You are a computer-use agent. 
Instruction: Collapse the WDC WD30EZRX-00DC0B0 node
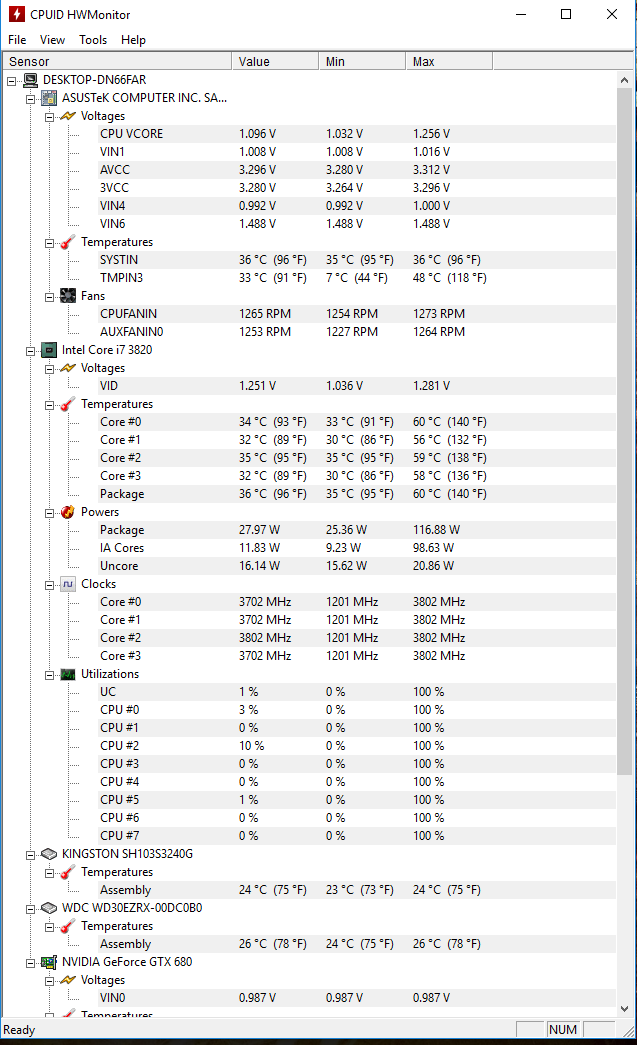click(x=30, y=909)
